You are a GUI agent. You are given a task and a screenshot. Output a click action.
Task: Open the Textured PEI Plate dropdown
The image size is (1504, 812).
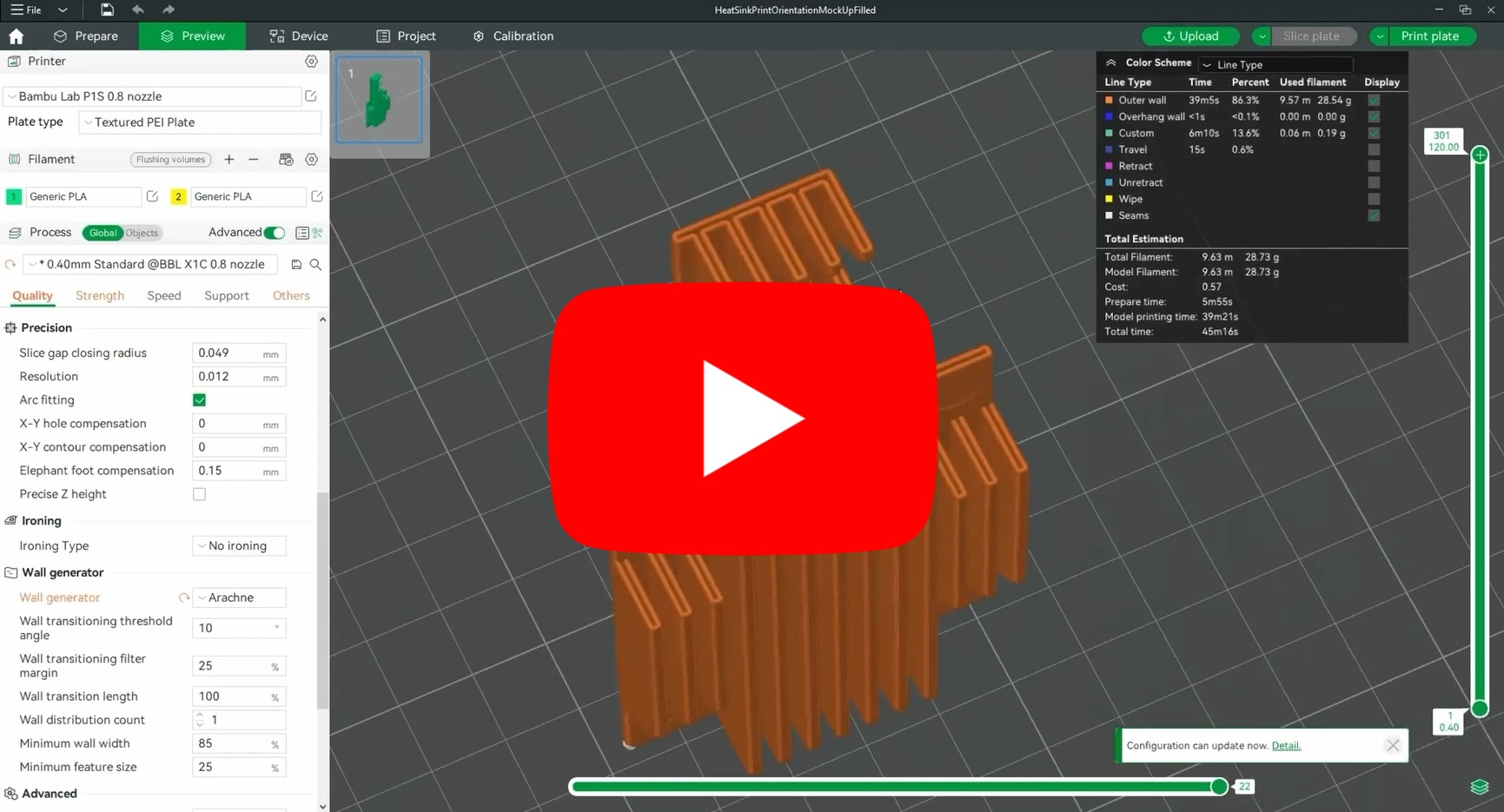coord(199,122)
